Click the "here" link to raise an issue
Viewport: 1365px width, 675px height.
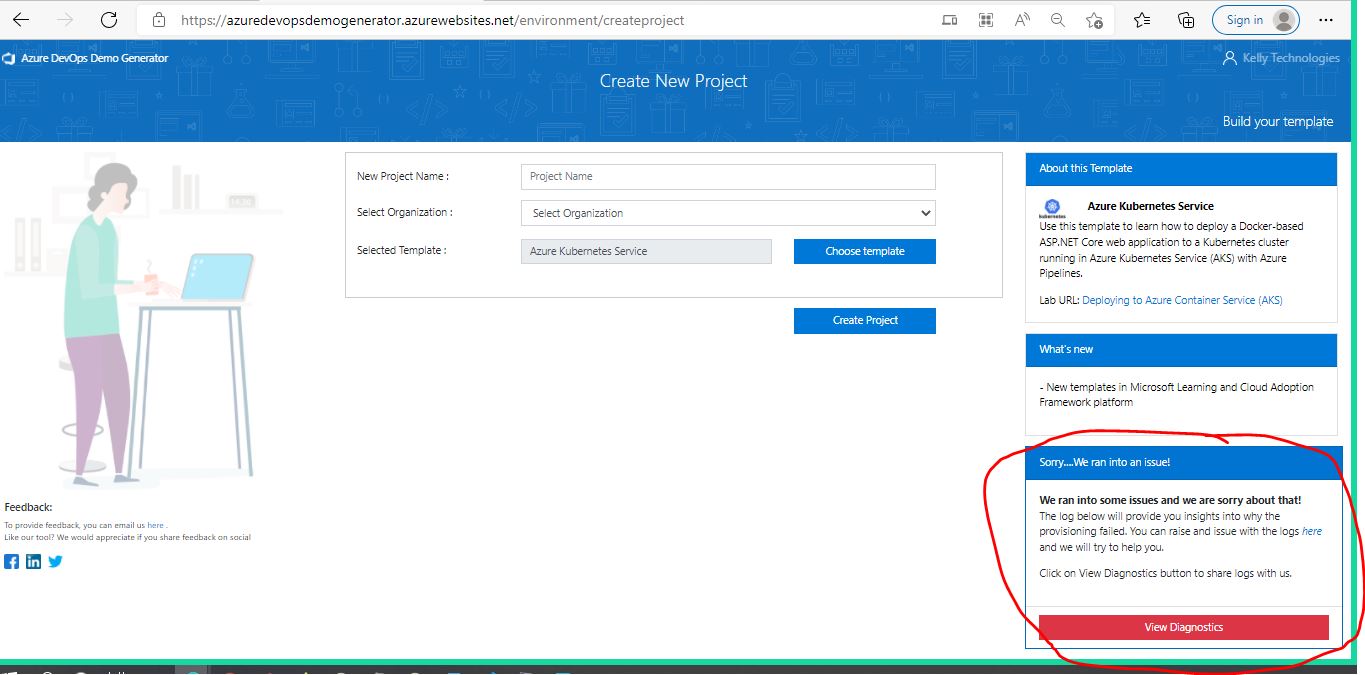pos(1312,531)
